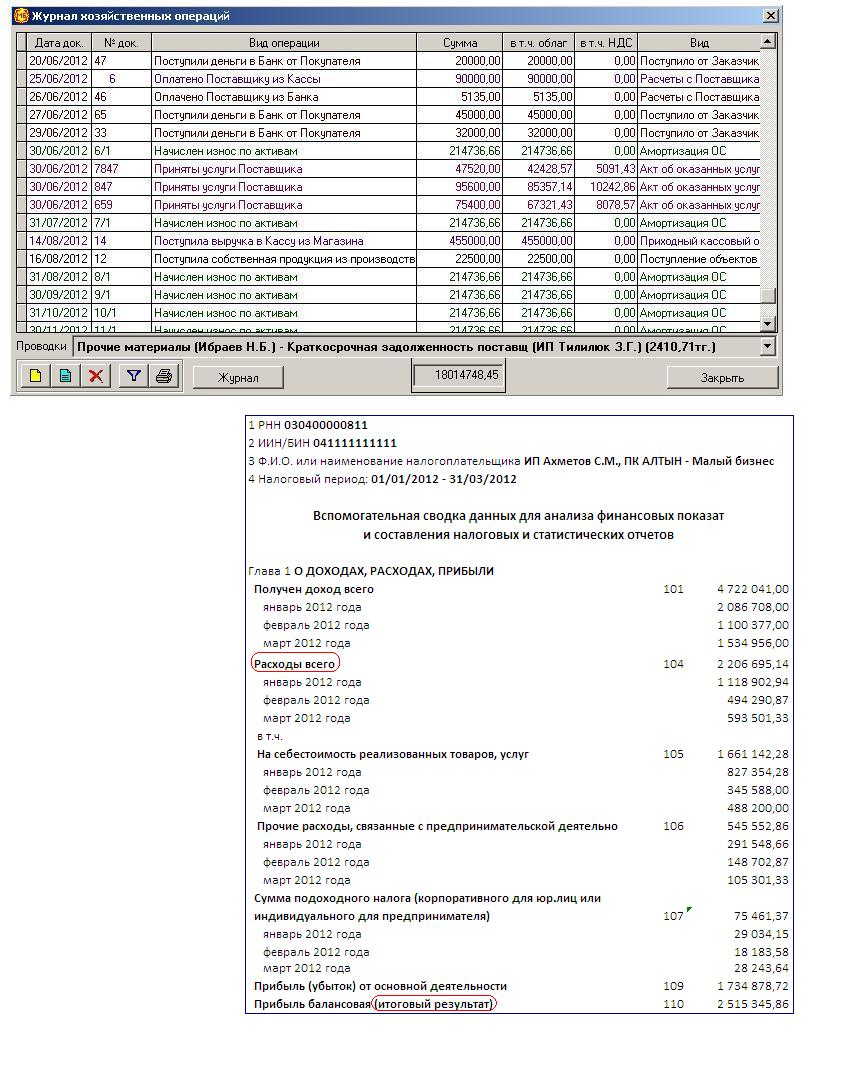
Task: Click the Получен доход всего line
Action: (x=314, y=589)
